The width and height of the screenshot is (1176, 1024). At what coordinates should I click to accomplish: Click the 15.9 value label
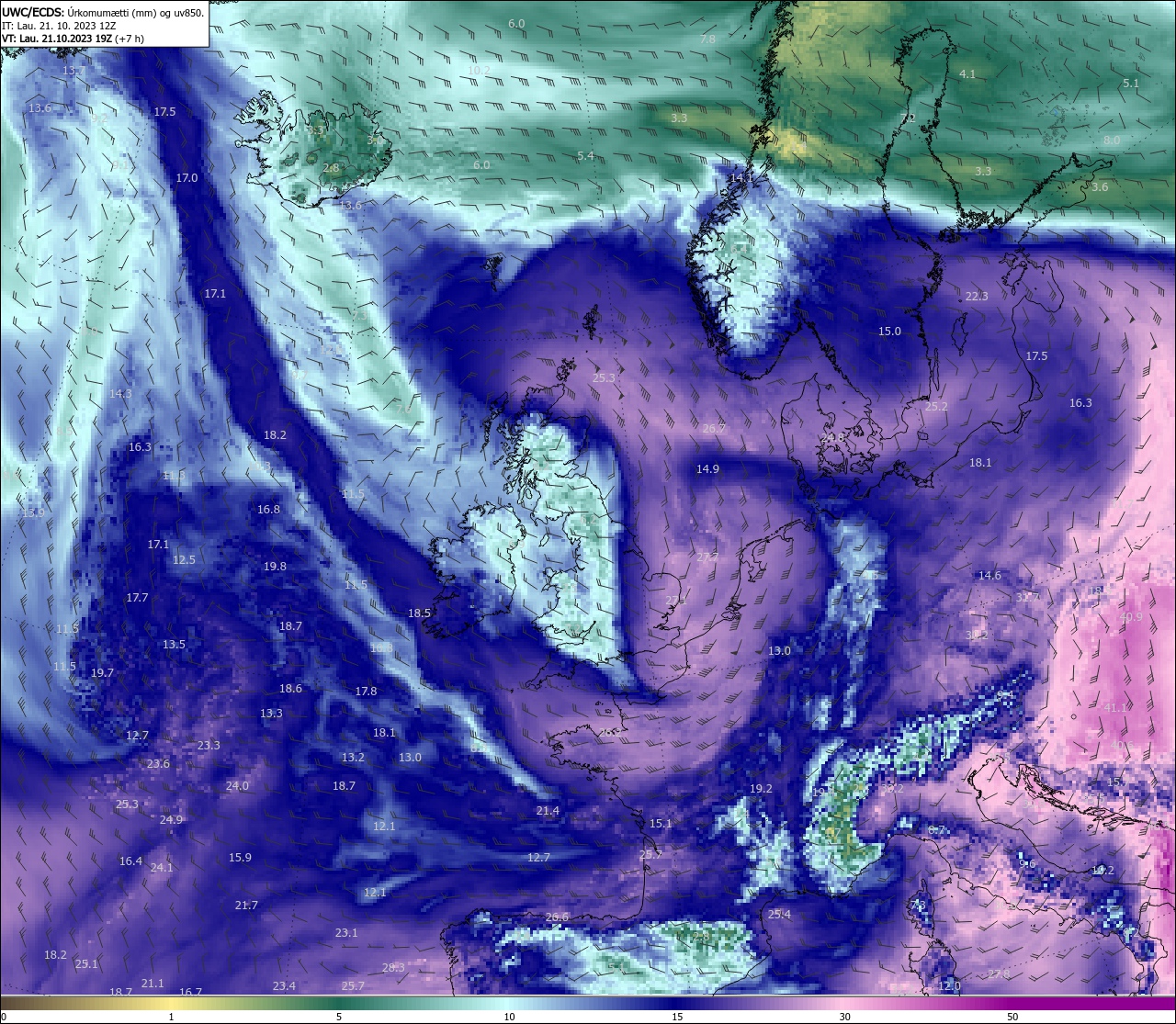click(x=240, y=858)
